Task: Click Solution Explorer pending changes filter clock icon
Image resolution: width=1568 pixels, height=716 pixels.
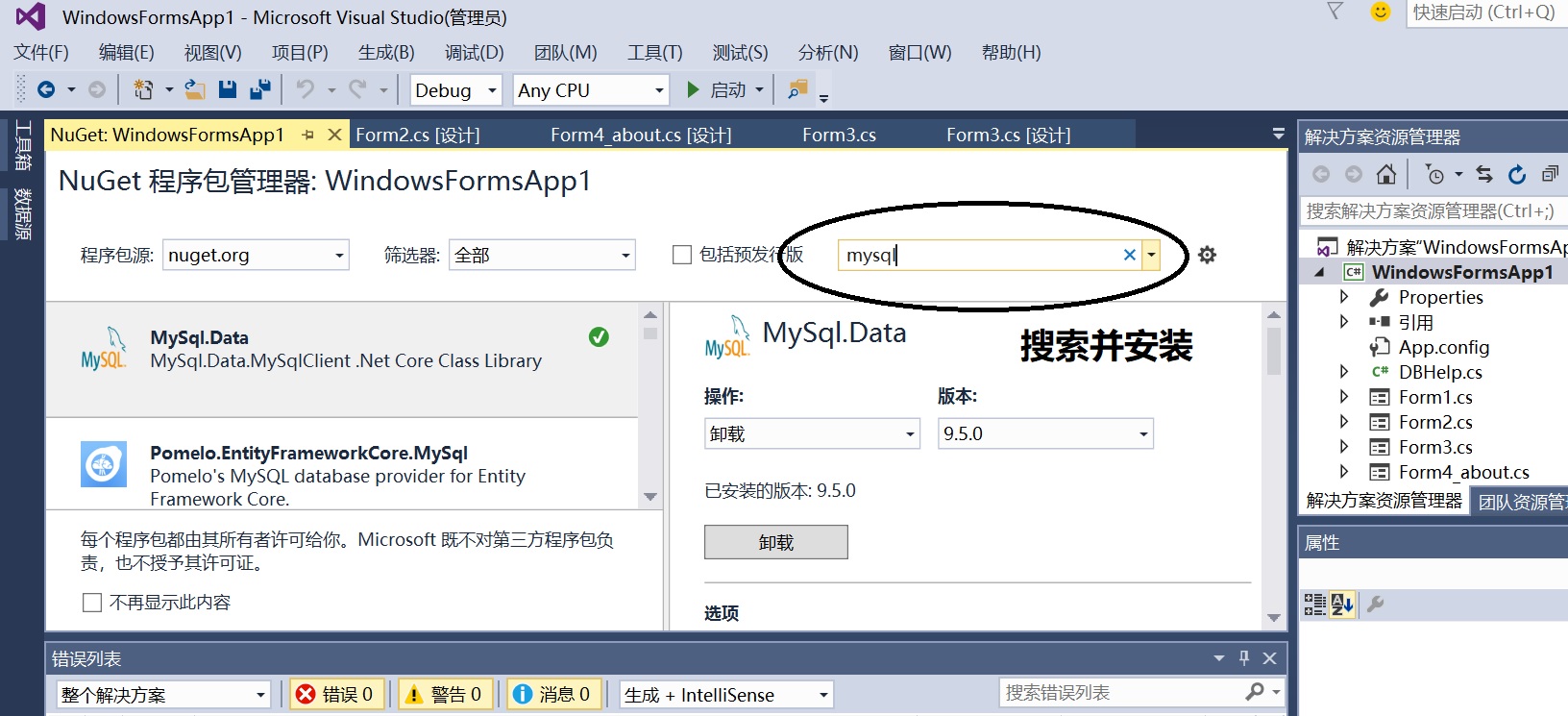Action: pyautogui.click(x=1434, y=174)
